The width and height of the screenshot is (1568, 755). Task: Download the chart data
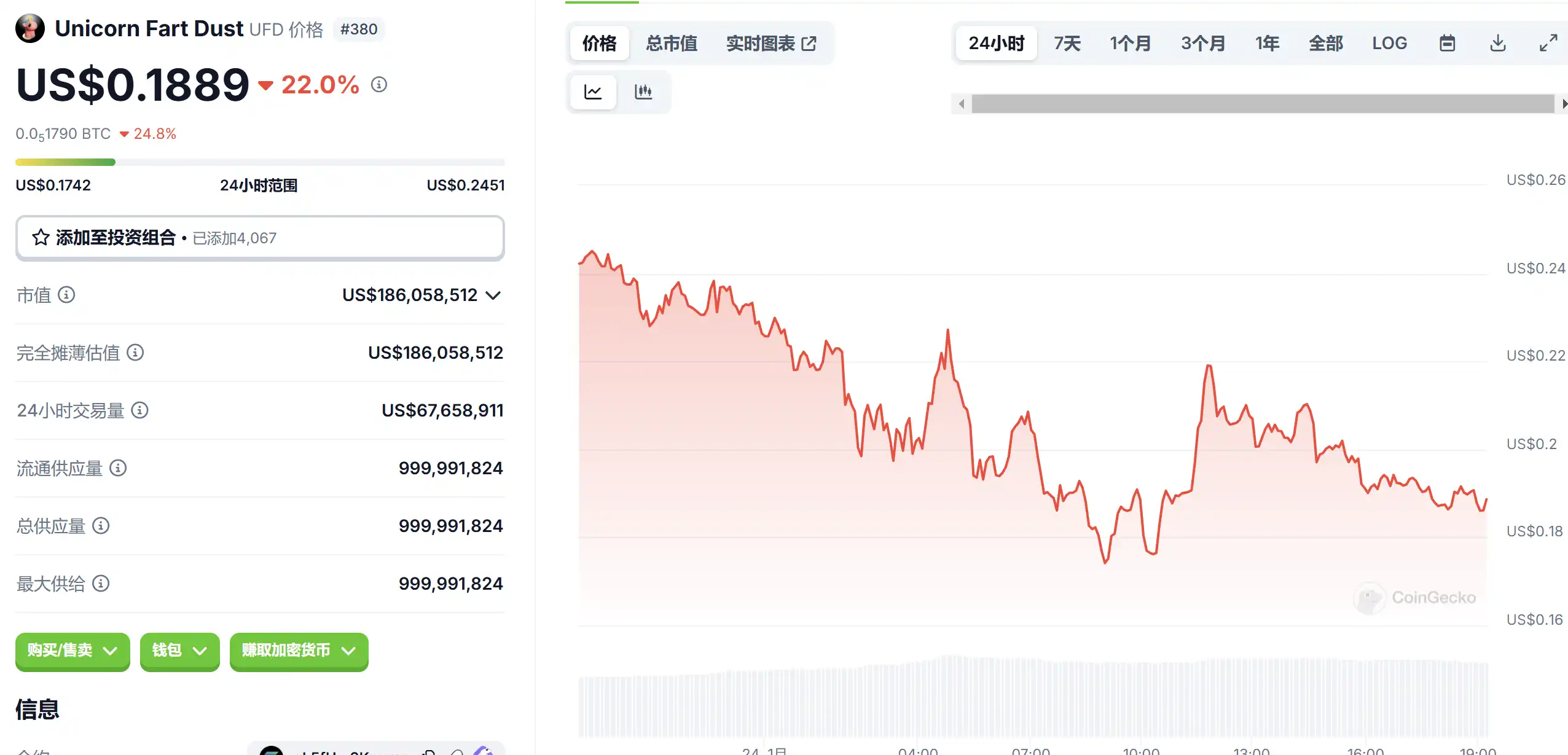pos(1498,43)
